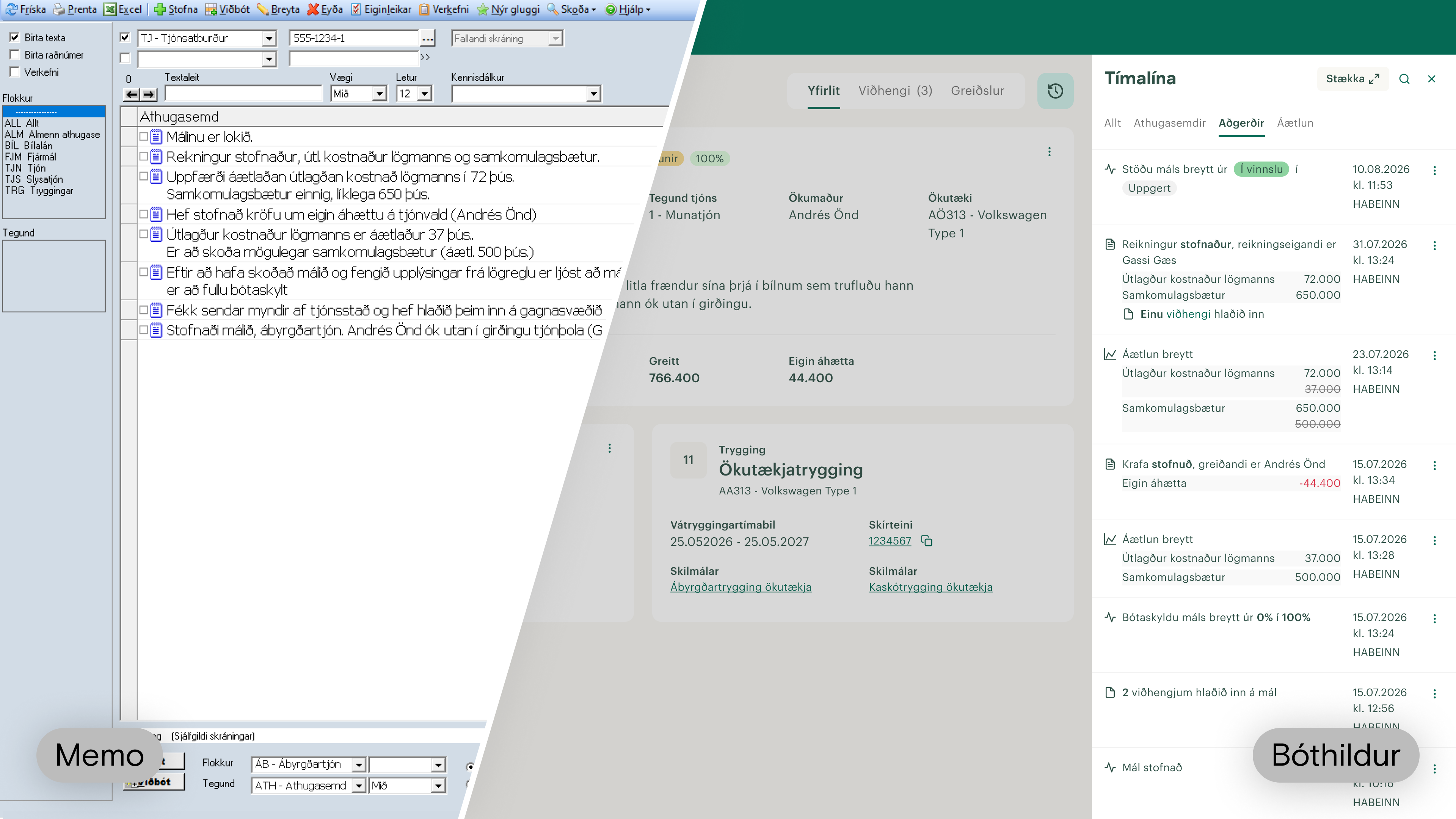The height and width of the screenshot is (819, 1456).
Task: Open the claim summary card three-dot menu
Action: click(1050, 152)
